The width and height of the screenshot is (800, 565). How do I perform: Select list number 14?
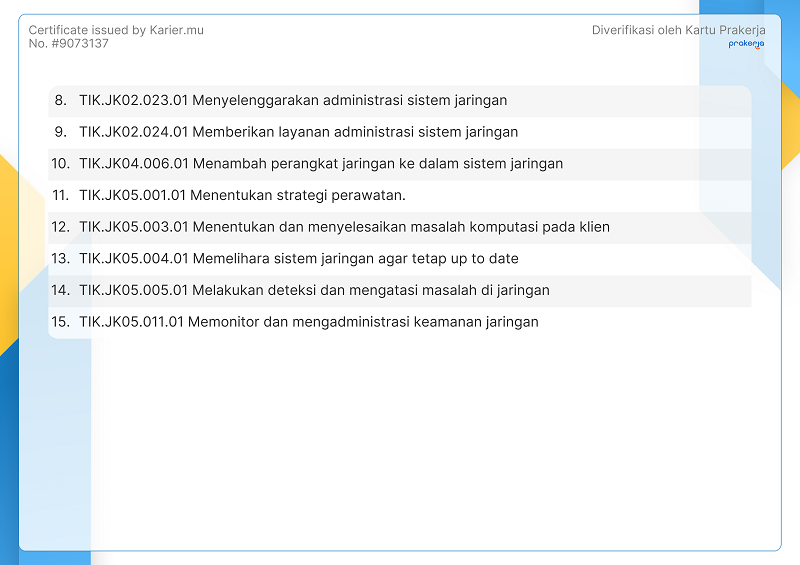point(60,290)
